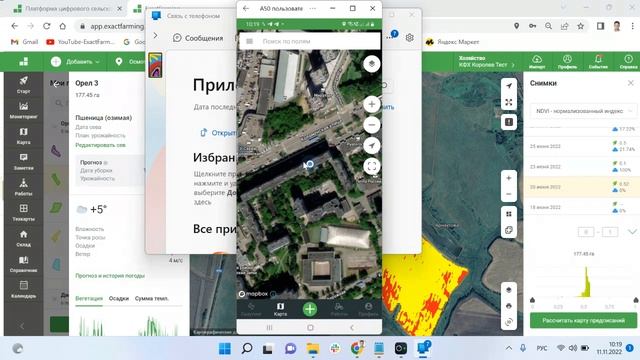Open the Профиль tab in phone app
640x360 pixels.
click(x=368, y=309)
